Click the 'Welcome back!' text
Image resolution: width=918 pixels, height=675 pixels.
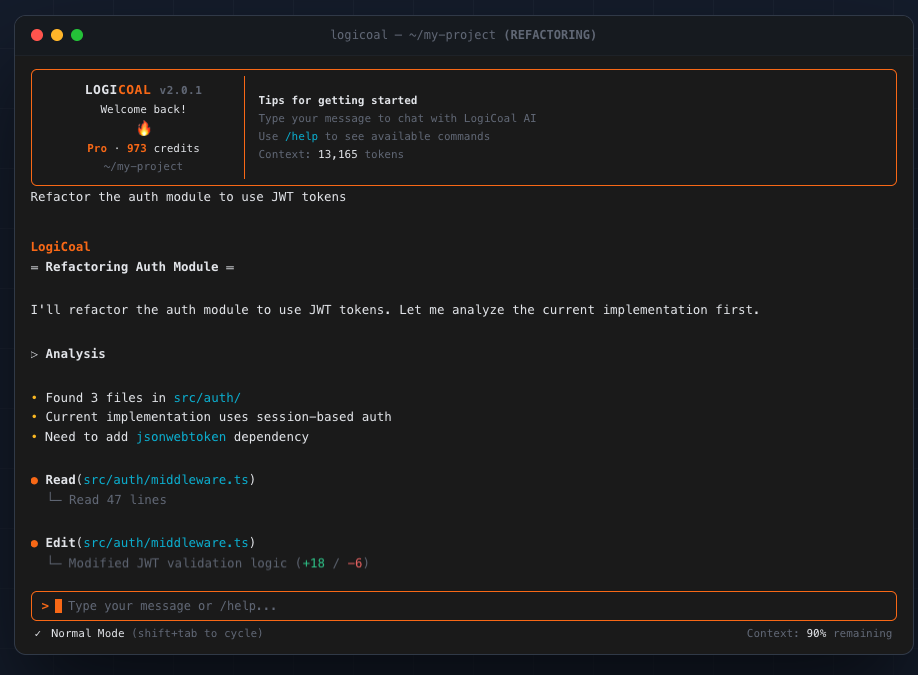coord(143,109)
